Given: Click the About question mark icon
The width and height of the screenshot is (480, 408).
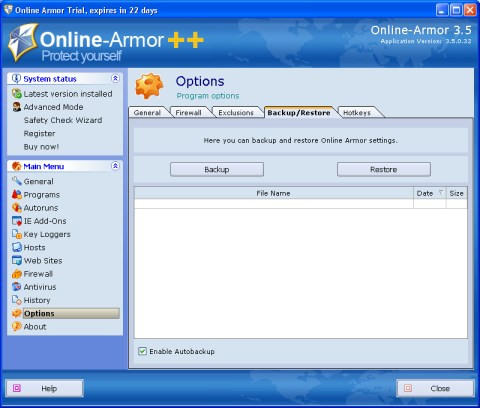Looking at the screenshot, I should [17, 326].
